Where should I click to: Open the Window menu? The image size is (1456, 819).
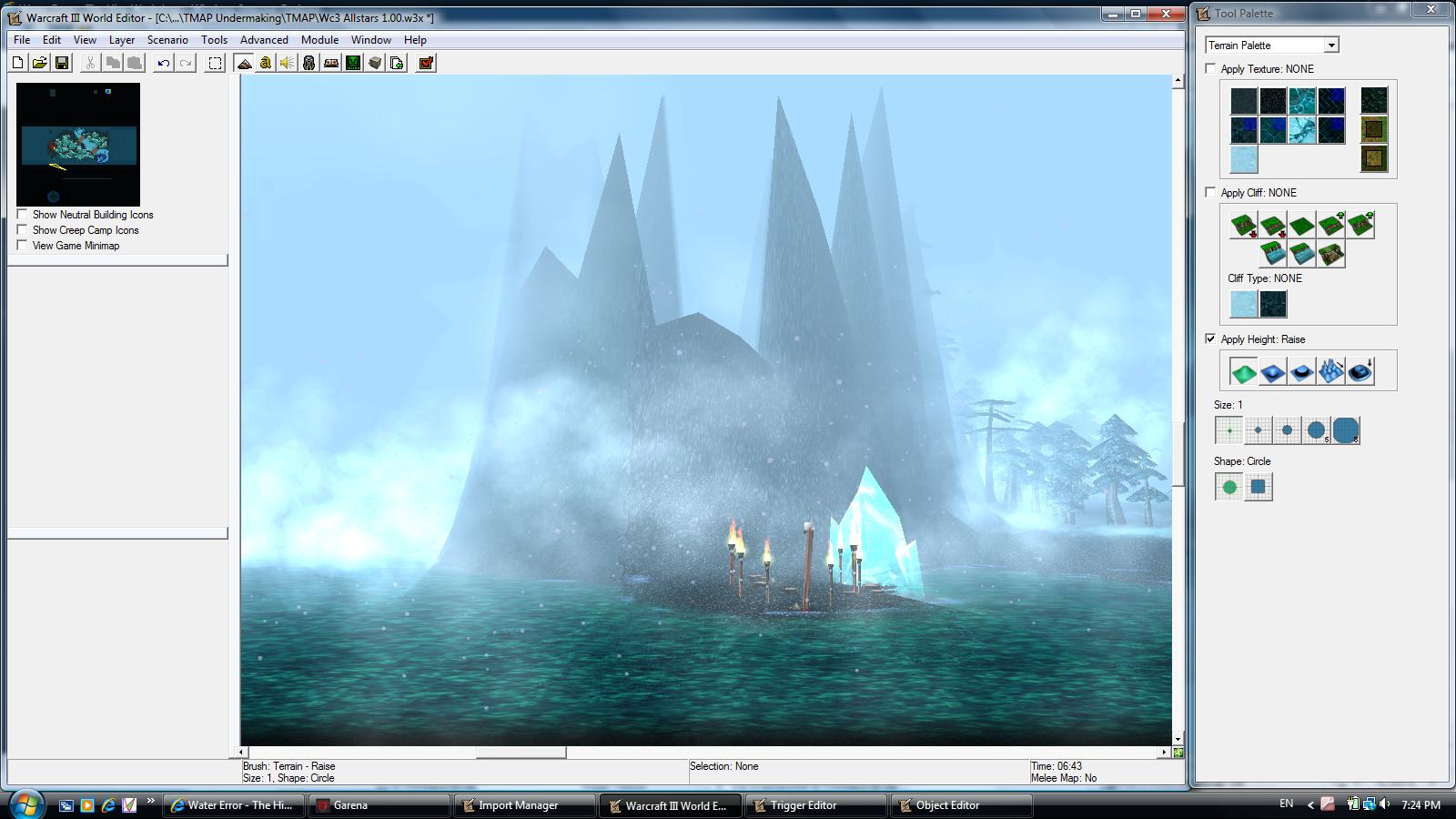[x=371, y=40]
